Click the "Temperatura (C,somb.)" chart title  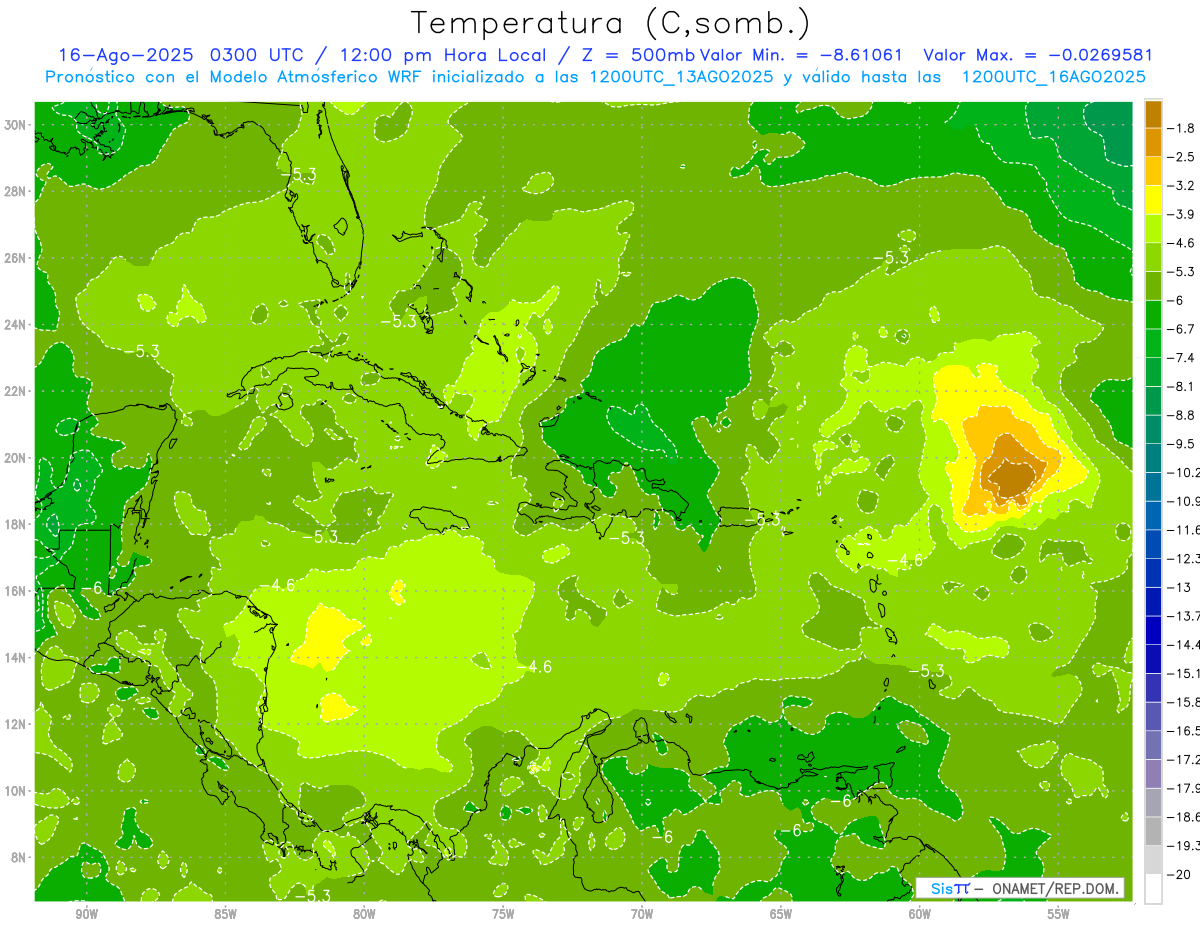[x=610, y=24]
